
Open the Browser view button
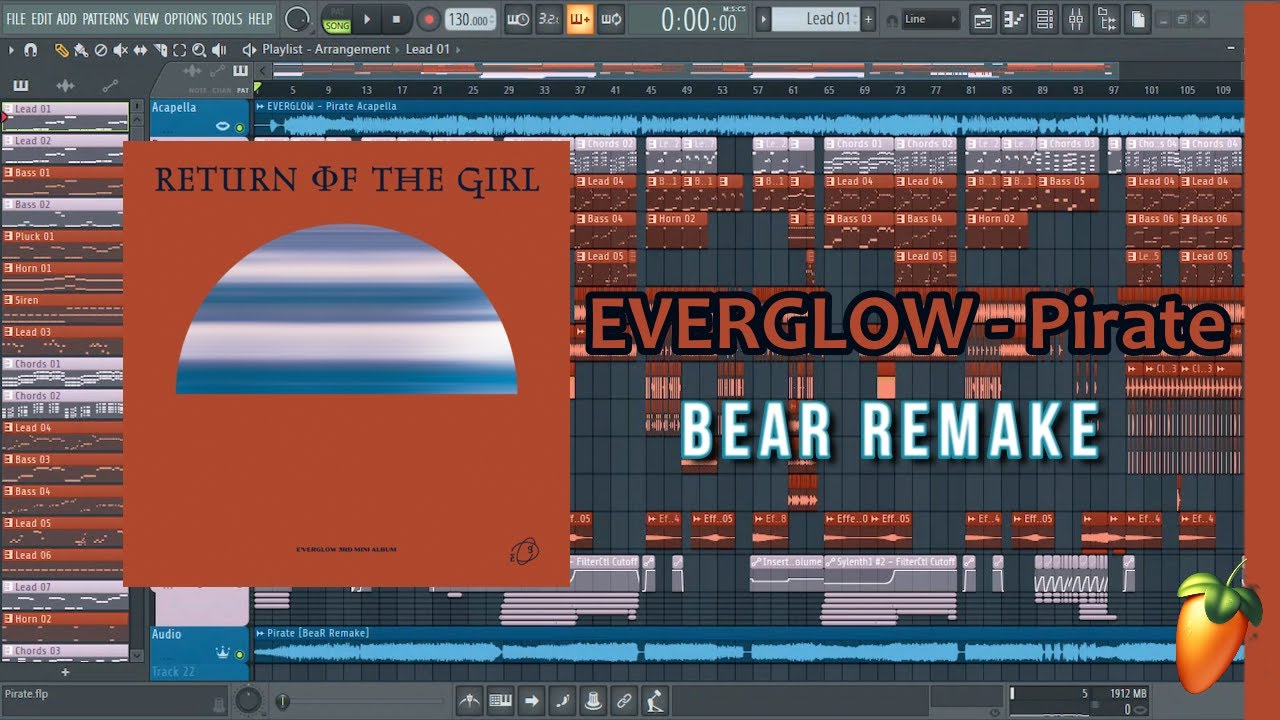point(1107,19)
